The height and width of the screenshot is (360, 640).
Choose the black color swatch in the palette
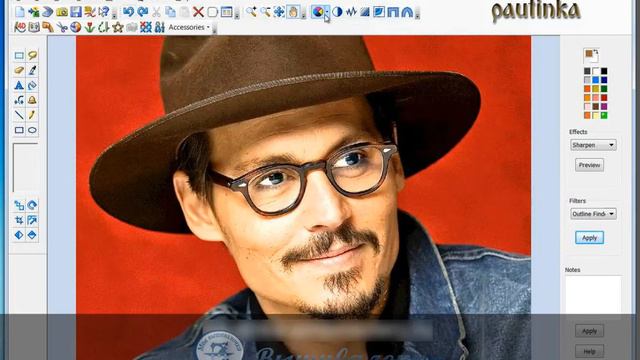tap(604, 71)
